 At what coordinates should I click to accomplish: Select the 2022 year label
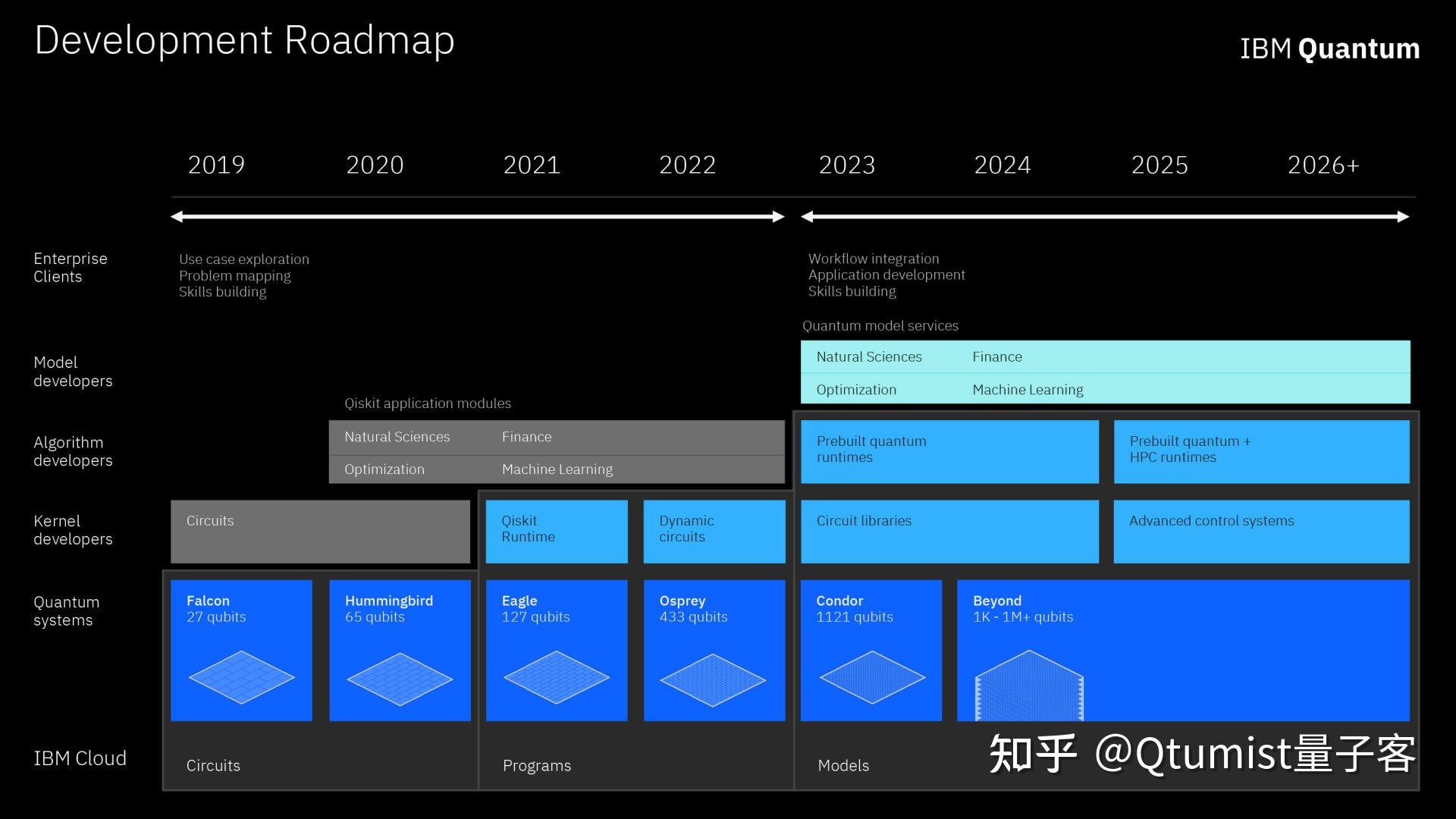coord(687,165)
